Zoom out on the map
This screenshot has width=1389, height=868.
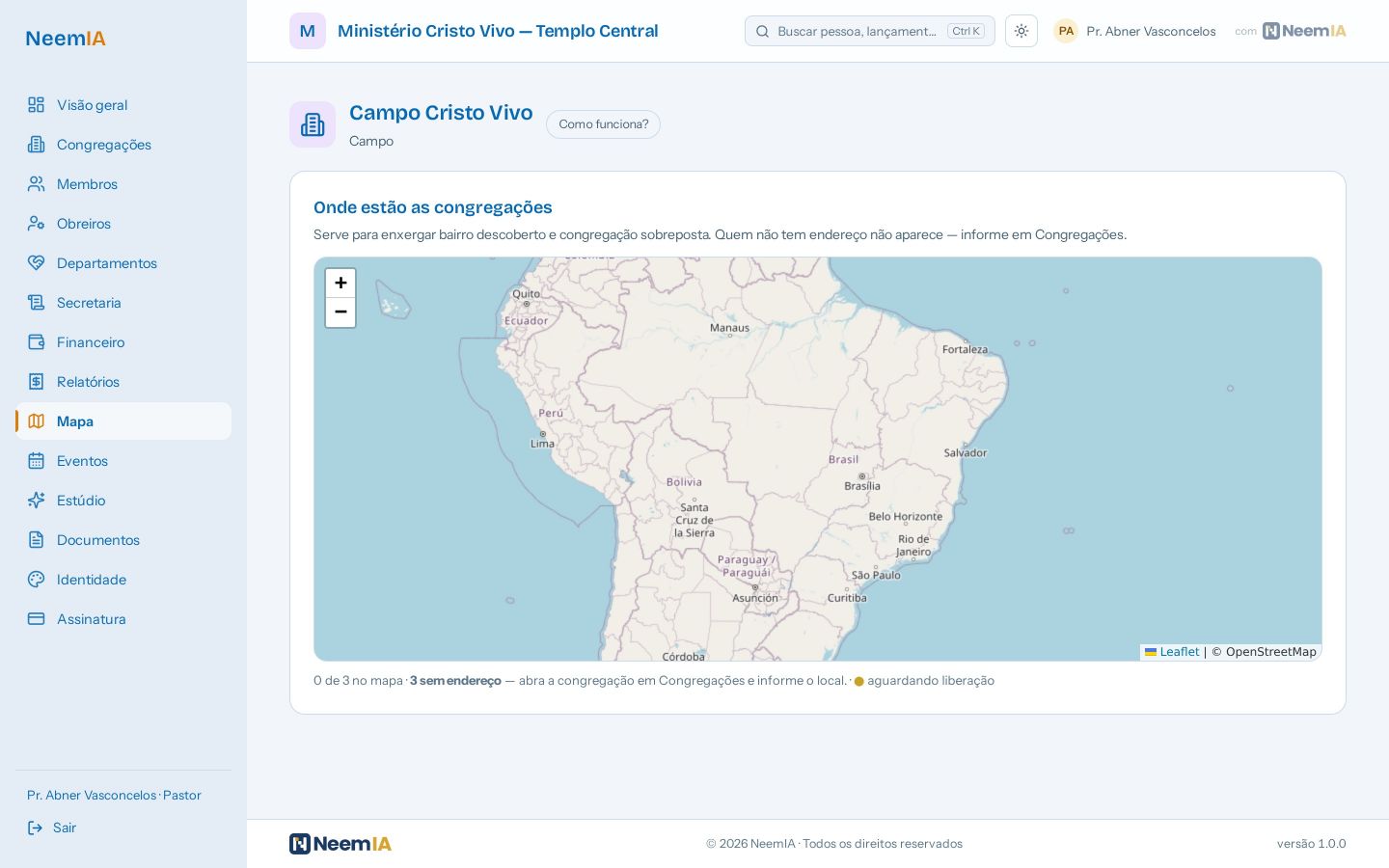(340, 312)
